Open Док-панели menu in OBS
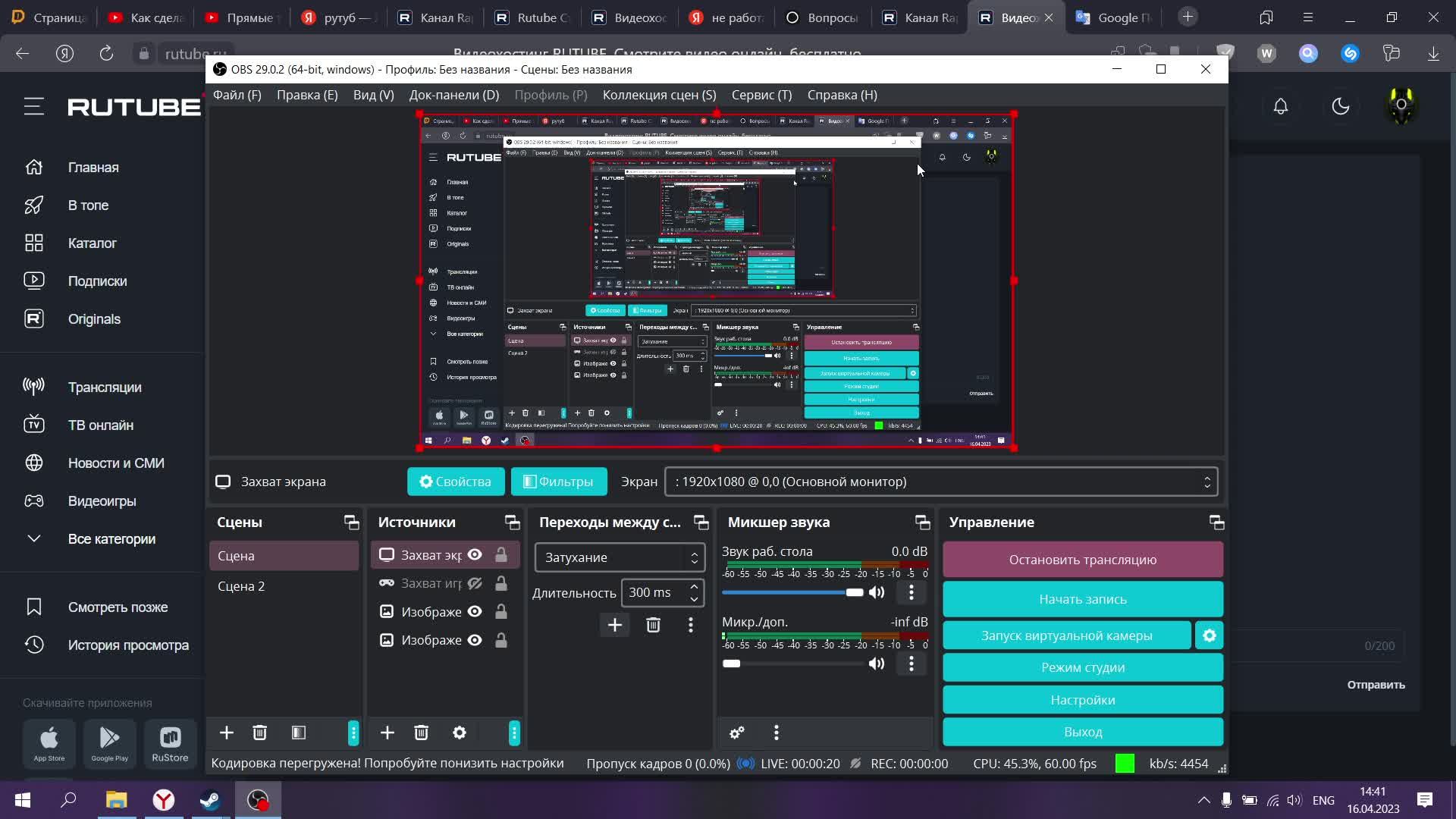This screenshot has height=819, width=1456. [454, 95]
